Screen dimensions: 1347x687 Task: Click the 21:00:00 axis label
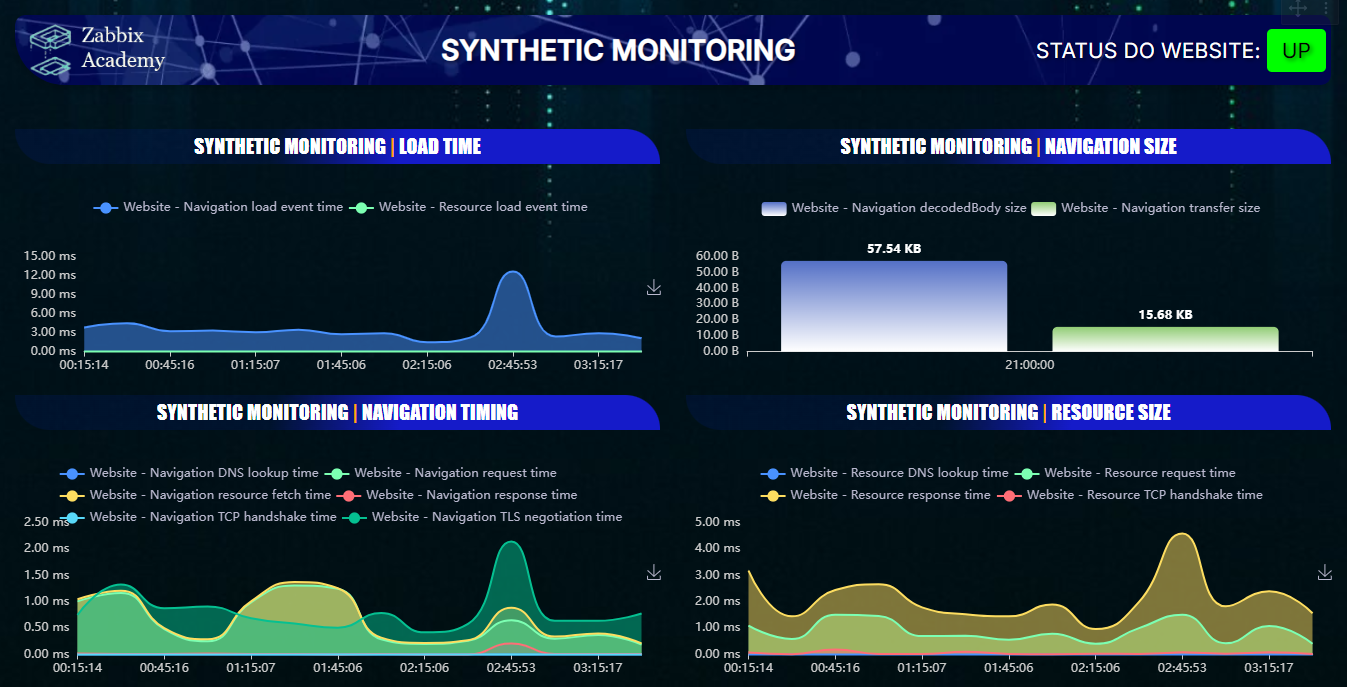[1029, 365]
